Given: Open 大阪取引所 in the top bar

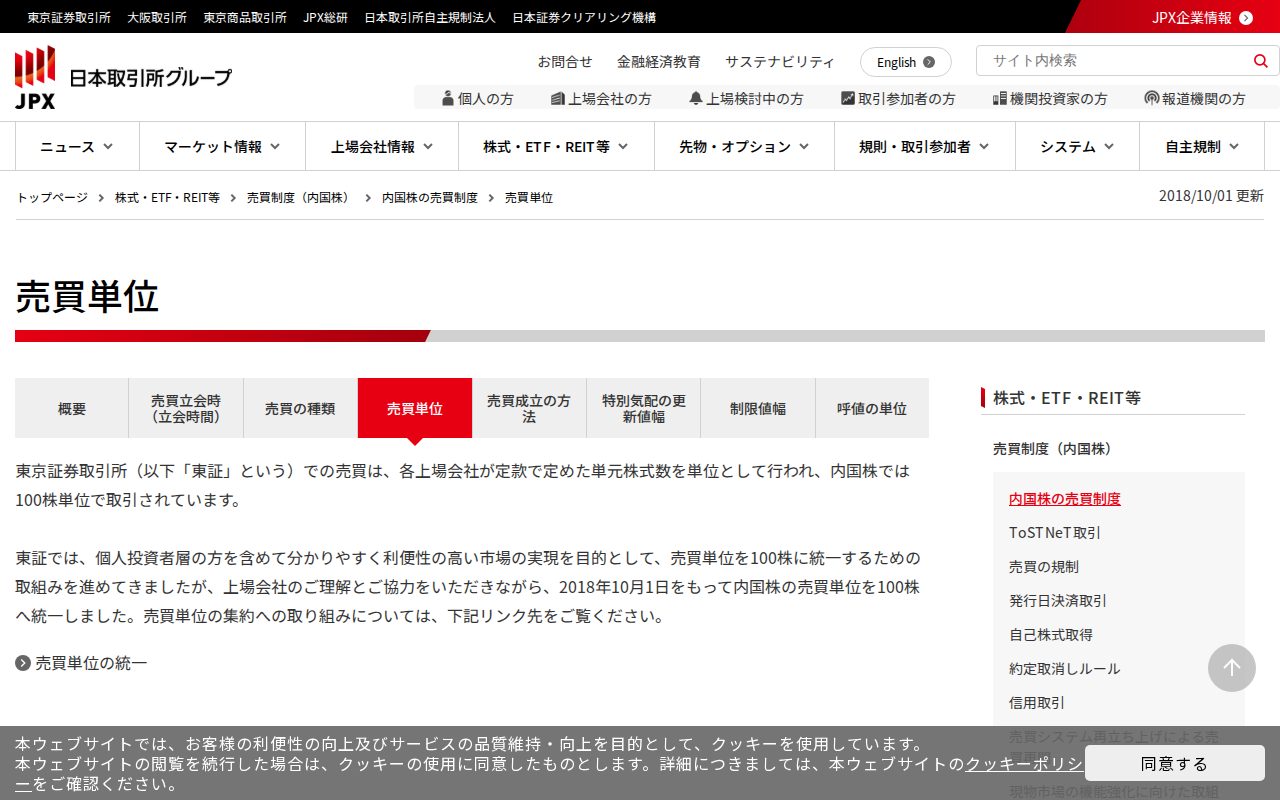Looking at the screenshot, I should pos(157,17).
